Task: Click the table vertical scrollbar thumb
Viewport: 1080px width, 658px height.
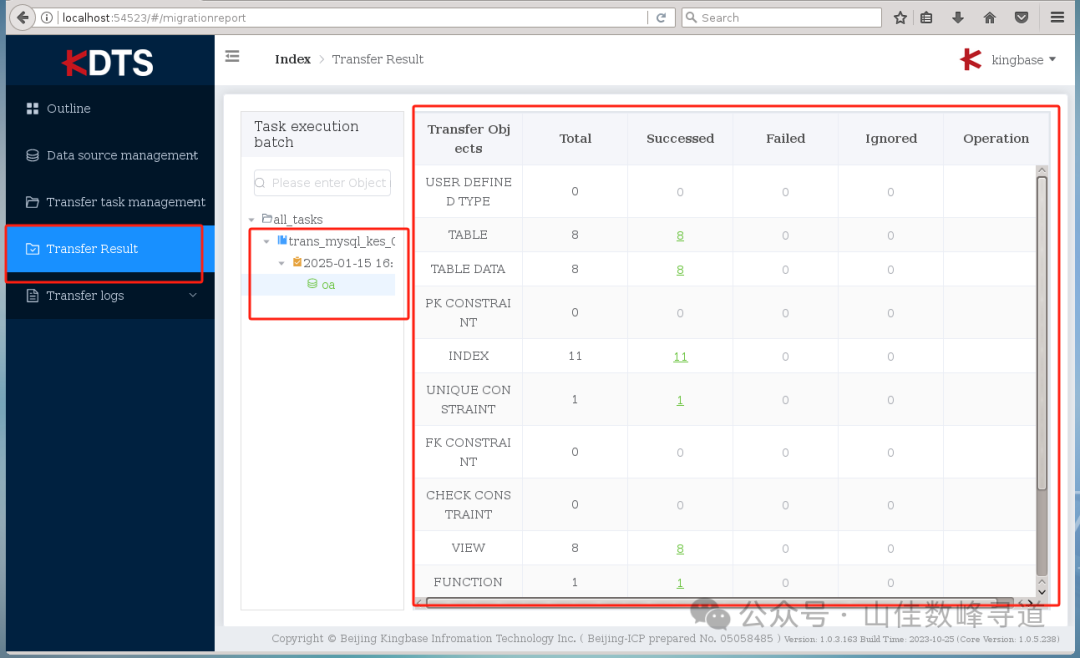Action: click(x=1041, y=333)
